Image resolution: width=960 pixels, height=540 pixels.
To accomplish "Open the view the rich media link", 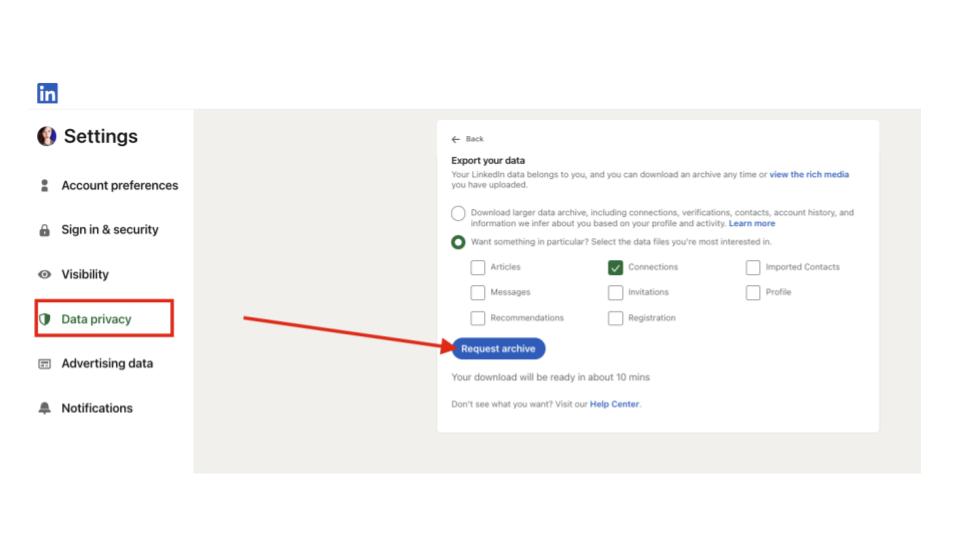I will pyautogui.click(x=809, y=174).
